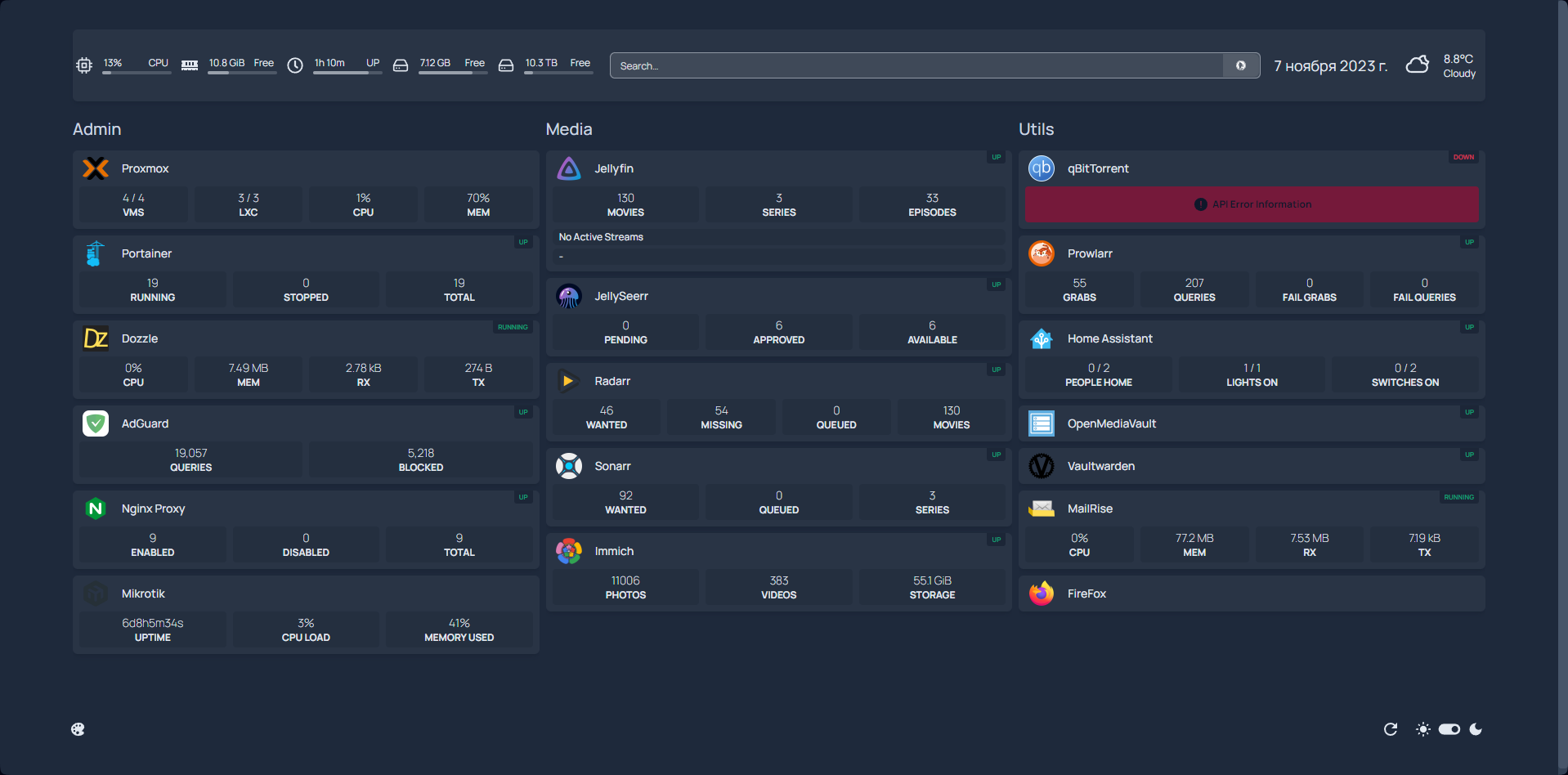
Task: Click the date 7 ноября 2023 г.
Action: [x=1331, y=65]
